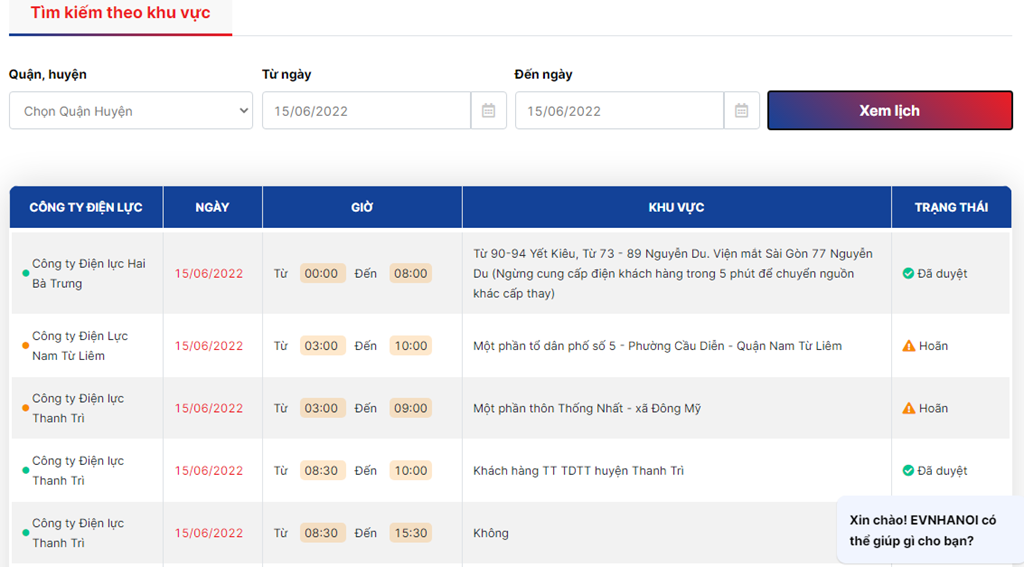
Task: Click the green Đã duyệt checkmark for Hai Bà Trưng
Action: click(x=908, y=273)
